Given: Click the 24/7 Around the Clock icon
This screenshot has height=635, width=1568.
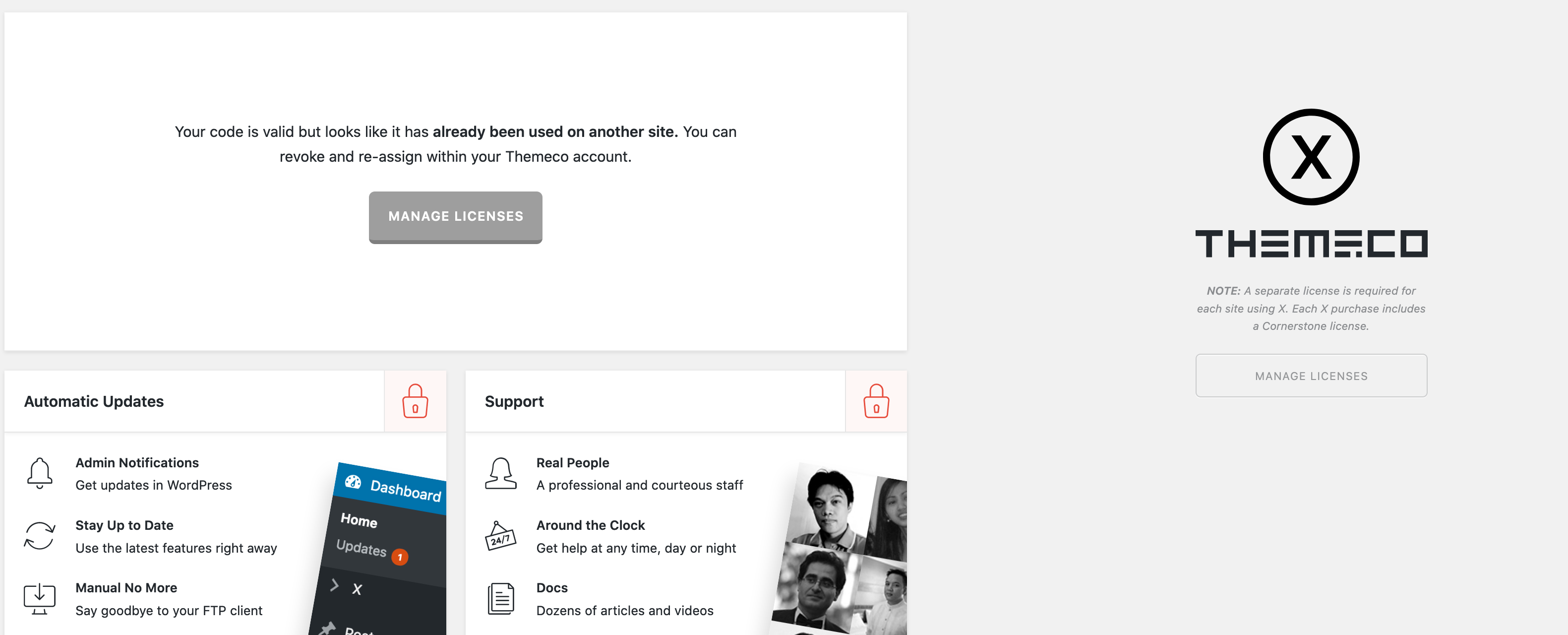Looking at the screenshot, I should pos(500,536).
